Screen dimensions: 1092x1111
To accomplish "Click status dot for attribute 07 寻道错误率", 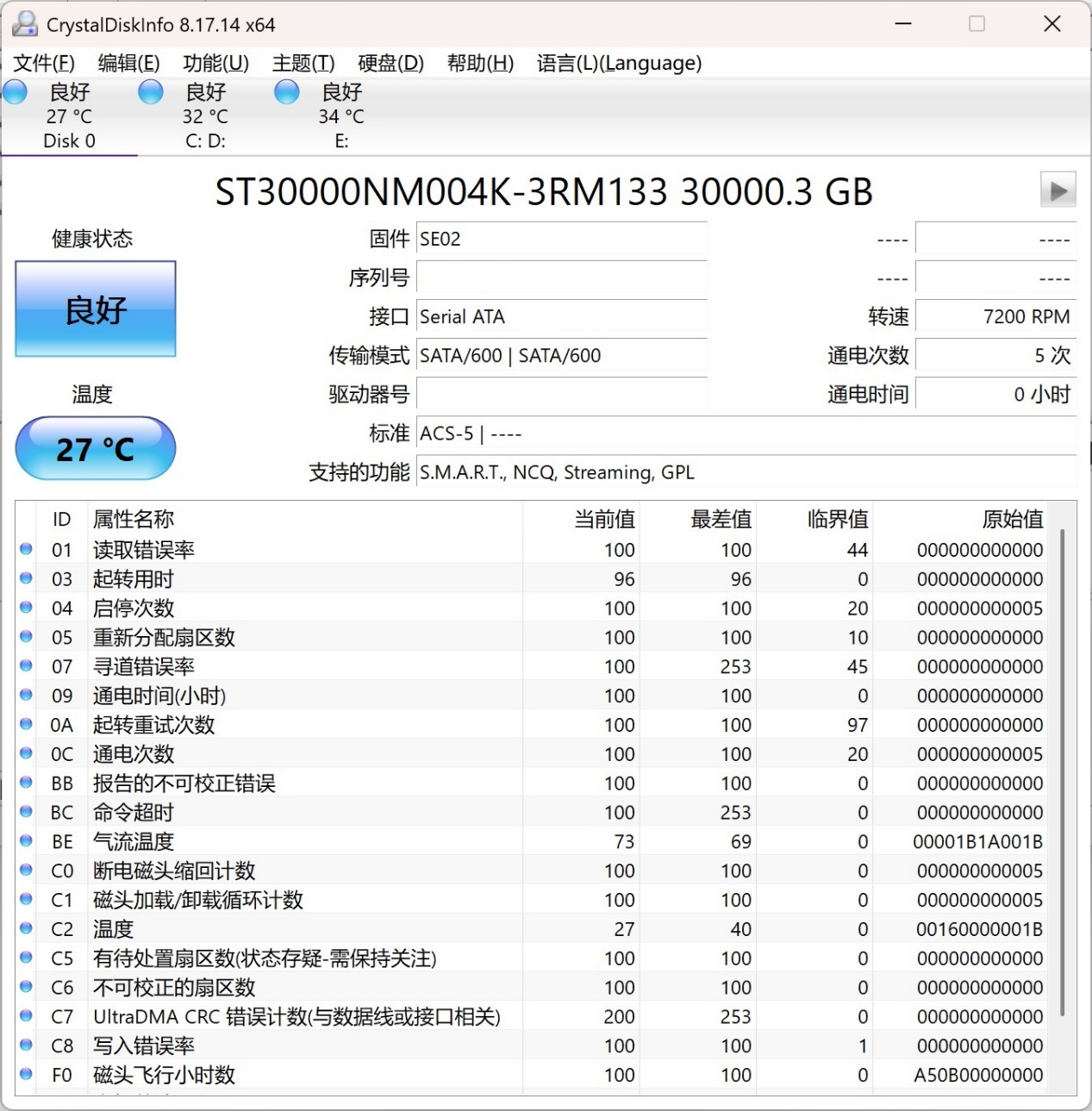I will [x=26, y=666].
